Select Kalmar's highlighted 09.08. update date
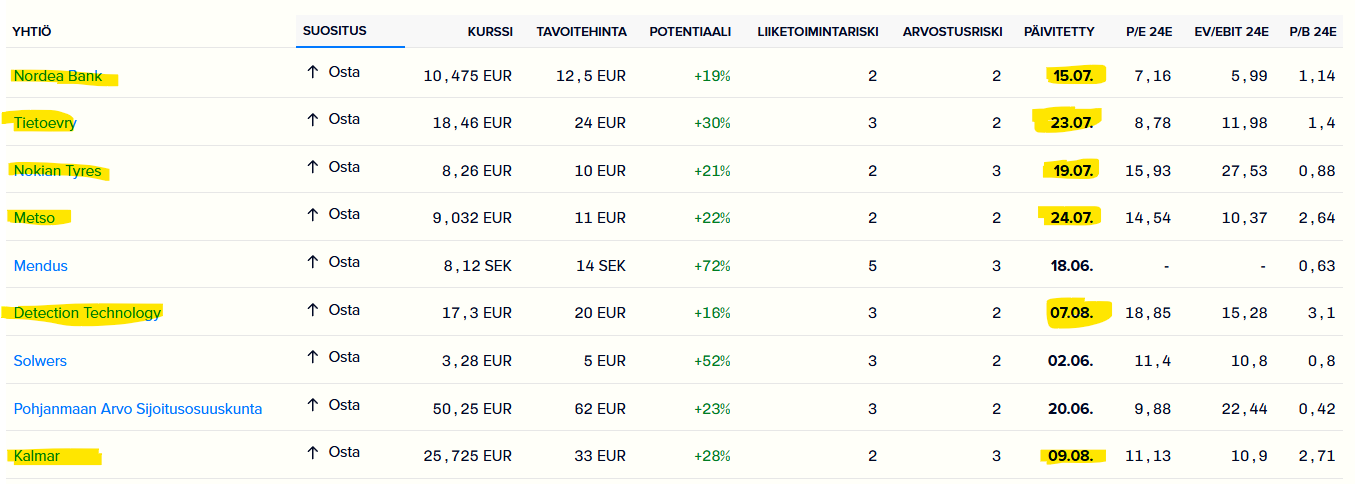 [x=1071, y=457]
